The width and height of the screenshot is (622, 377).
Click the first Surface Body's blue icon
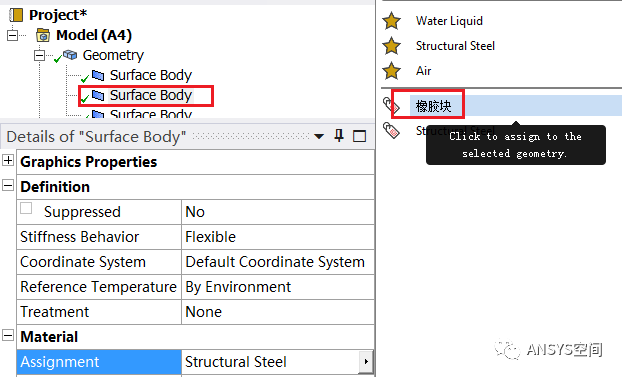(x=98, y=75)
